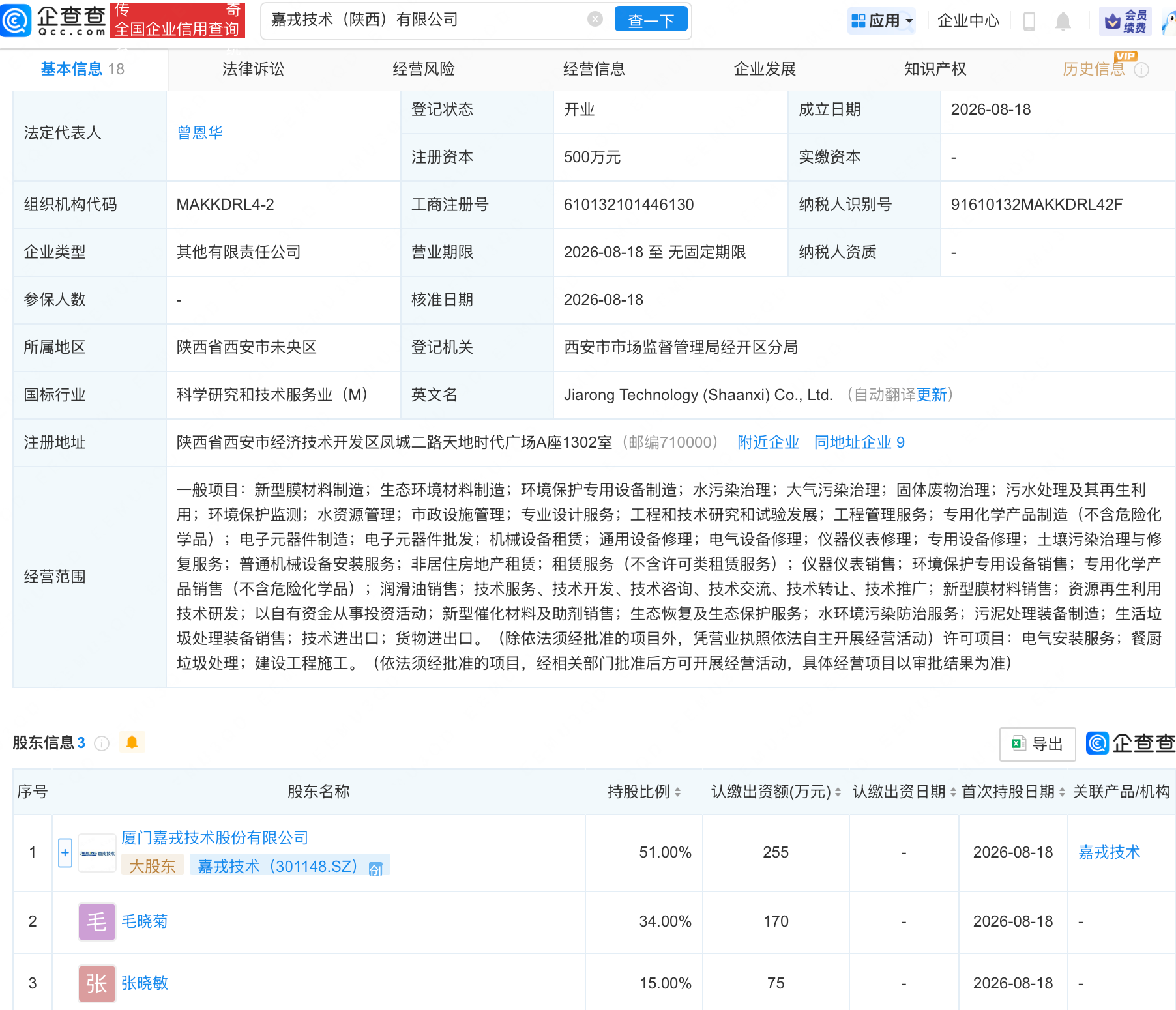Select 西安市市场监督管理局经开区分局 registration authority

click(681, 347)
